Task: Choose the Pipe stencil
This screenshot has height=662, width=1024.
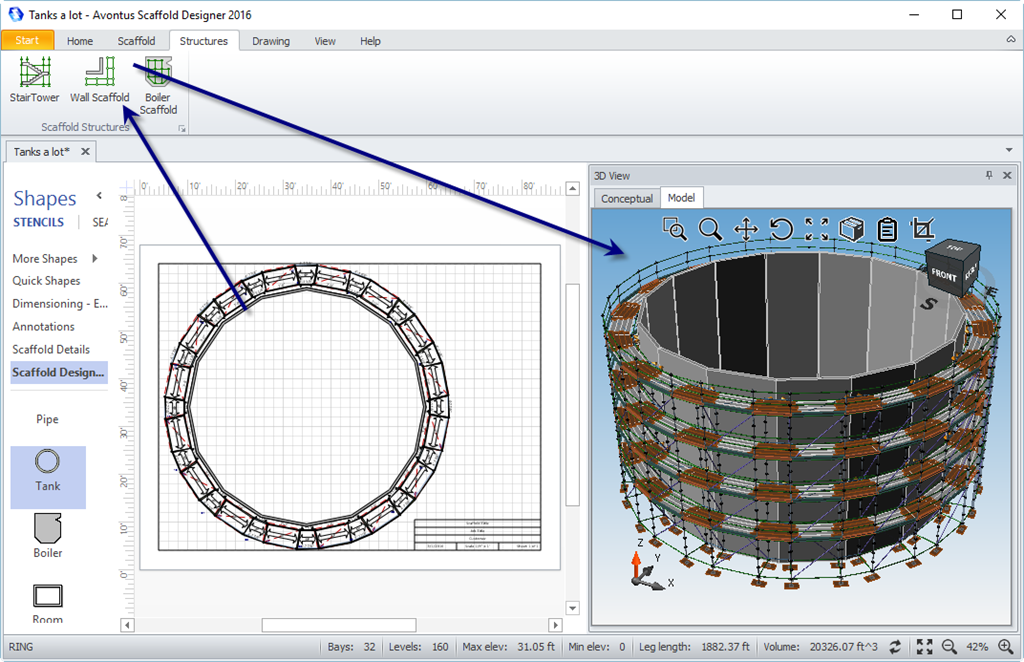Action: (x=47, y=419)
